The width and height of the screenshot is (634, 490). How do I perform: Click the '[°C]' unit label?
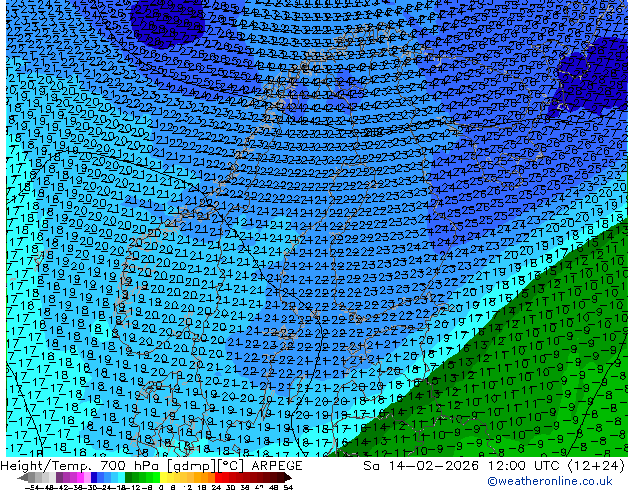click(231, 466)
